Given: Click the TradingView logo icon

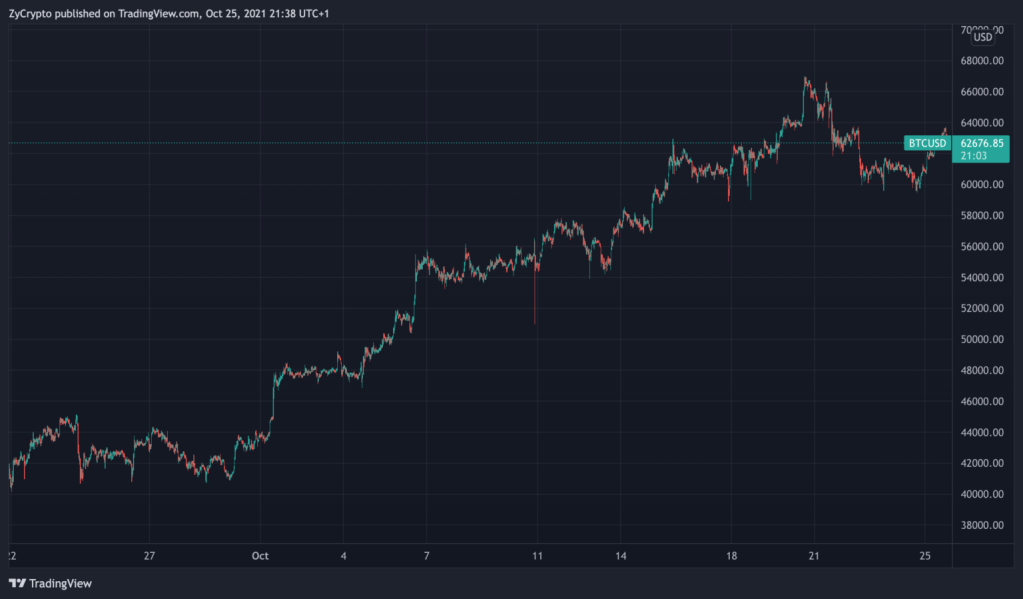Looking at the screenshot, I should (x=17, y=583).
